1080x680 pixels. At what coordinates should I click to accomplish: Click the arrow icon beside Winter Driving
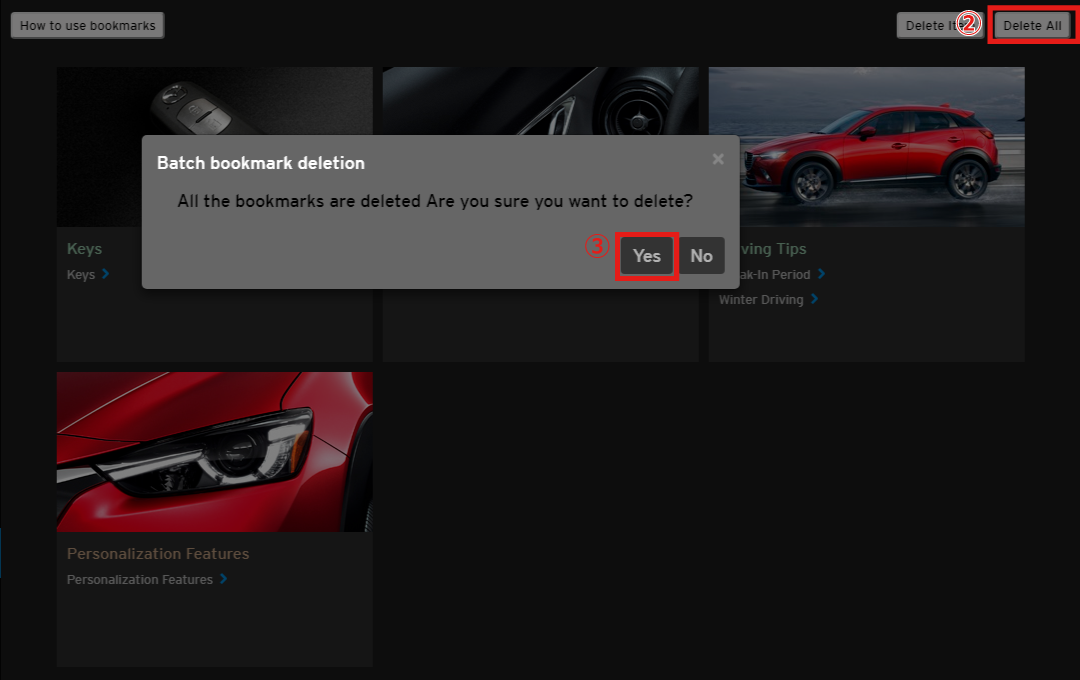815,299
